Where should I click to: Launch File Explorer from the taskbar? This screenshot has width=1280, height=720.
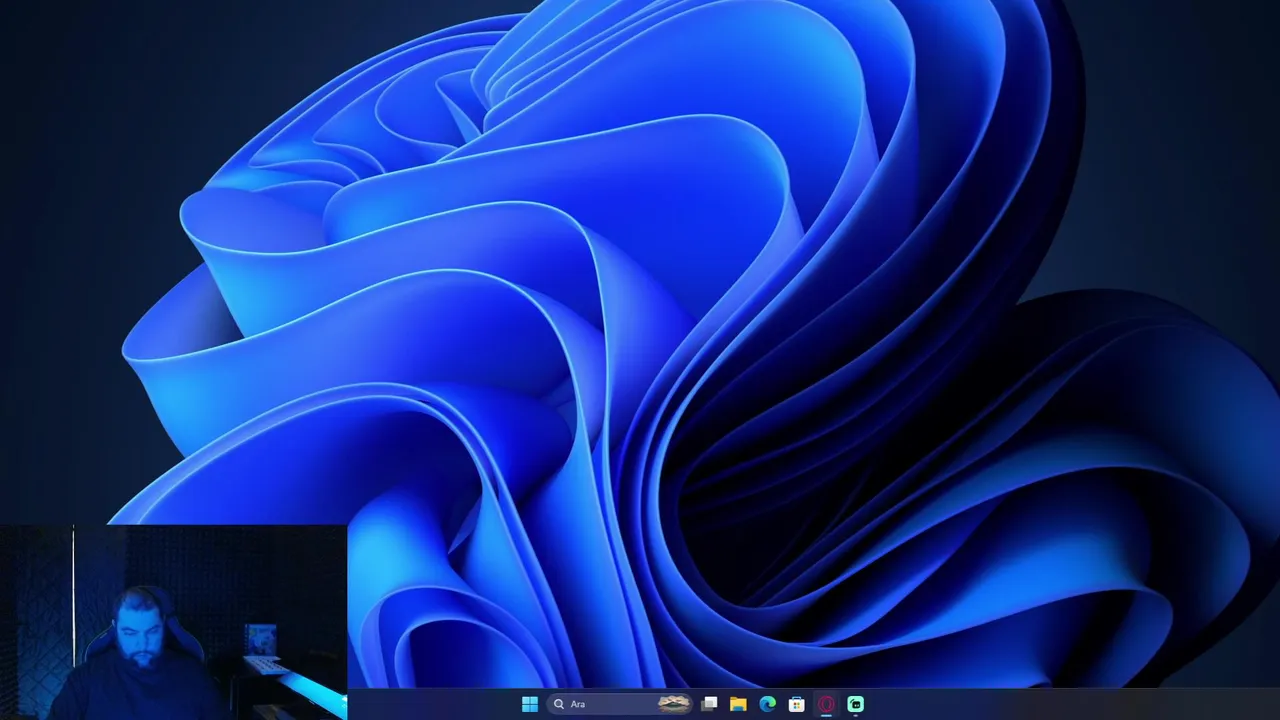click(x=738, y=704)
